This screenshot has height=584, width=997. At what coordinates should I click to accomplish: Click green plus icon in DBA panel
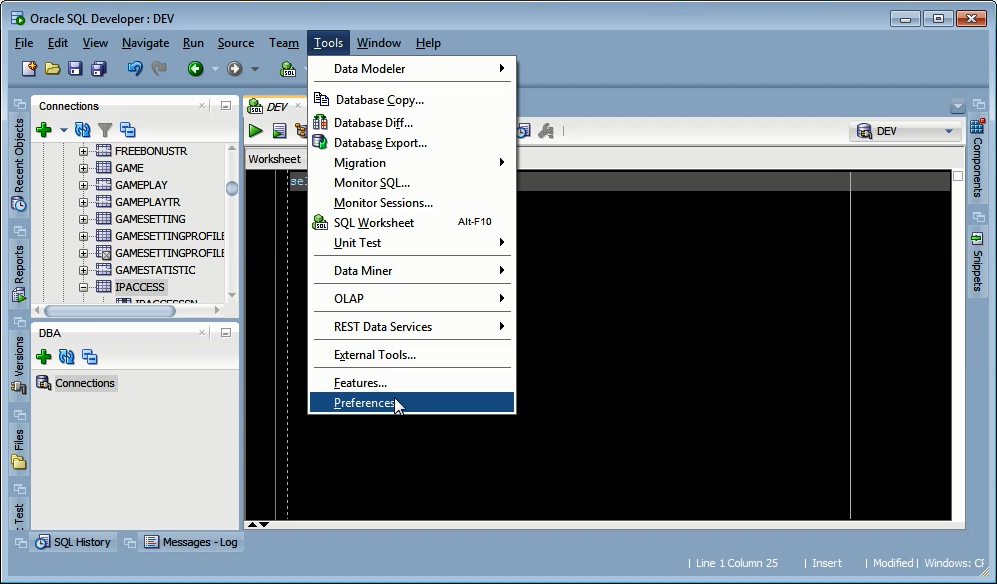pos(44,357)
